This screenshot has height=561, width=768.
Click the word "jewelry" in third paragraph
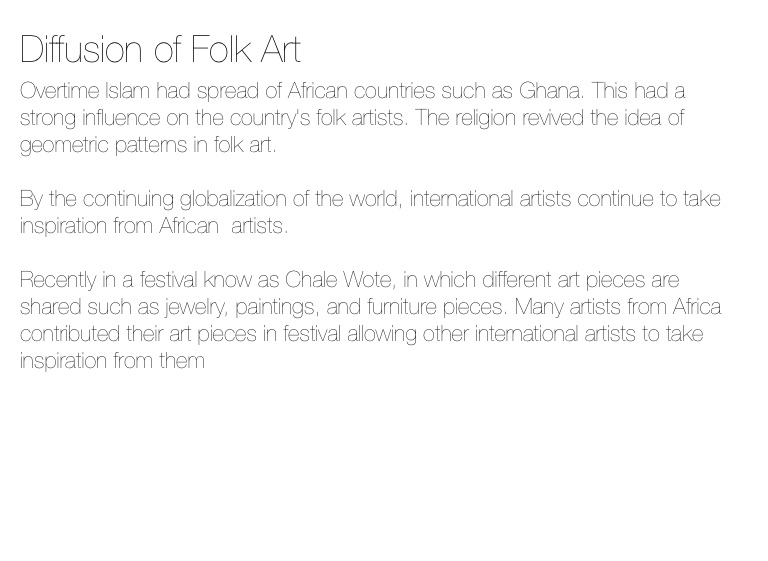pos(193,307)
